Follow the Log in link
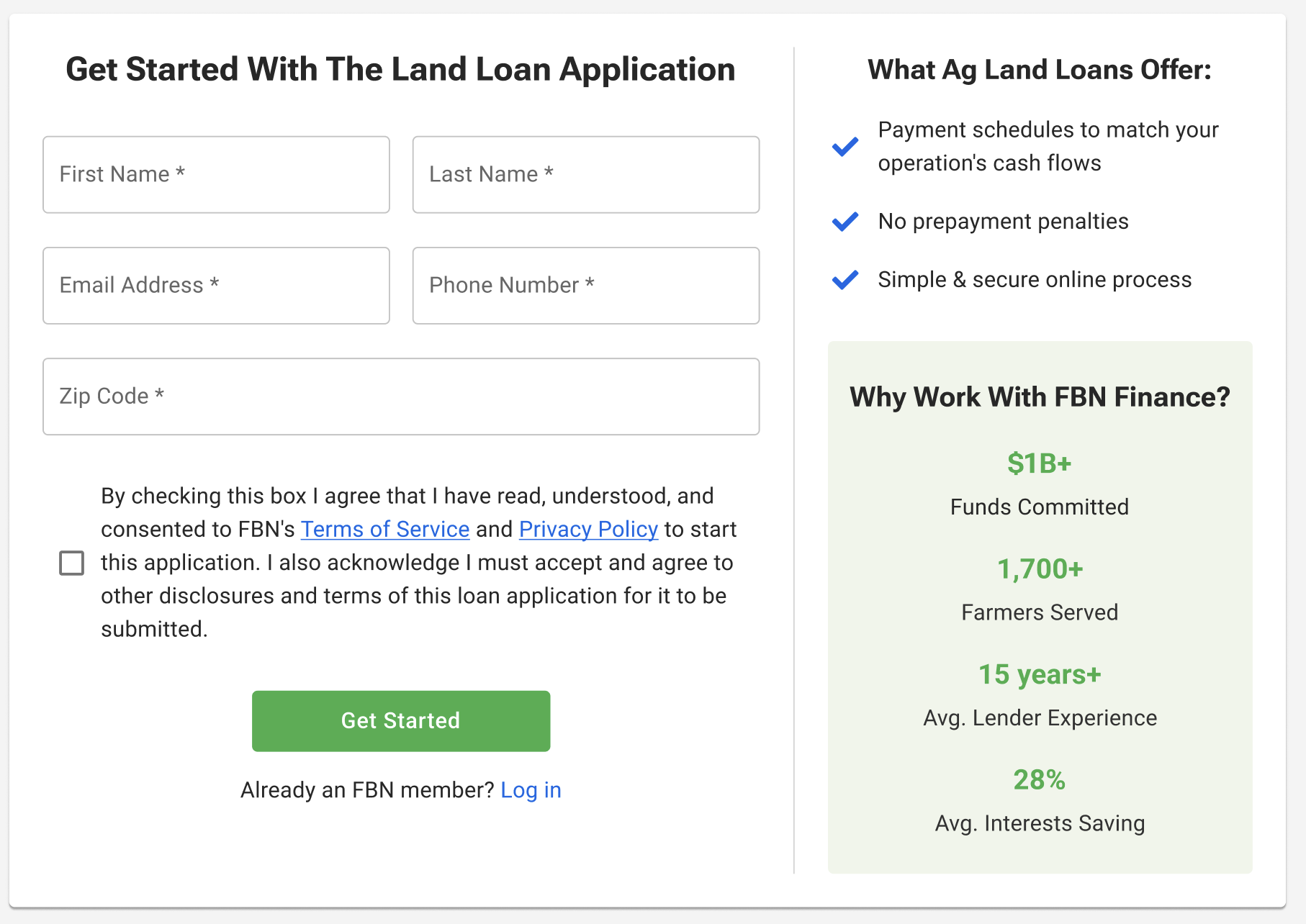 pyautogui.click(x=531, y=790)
